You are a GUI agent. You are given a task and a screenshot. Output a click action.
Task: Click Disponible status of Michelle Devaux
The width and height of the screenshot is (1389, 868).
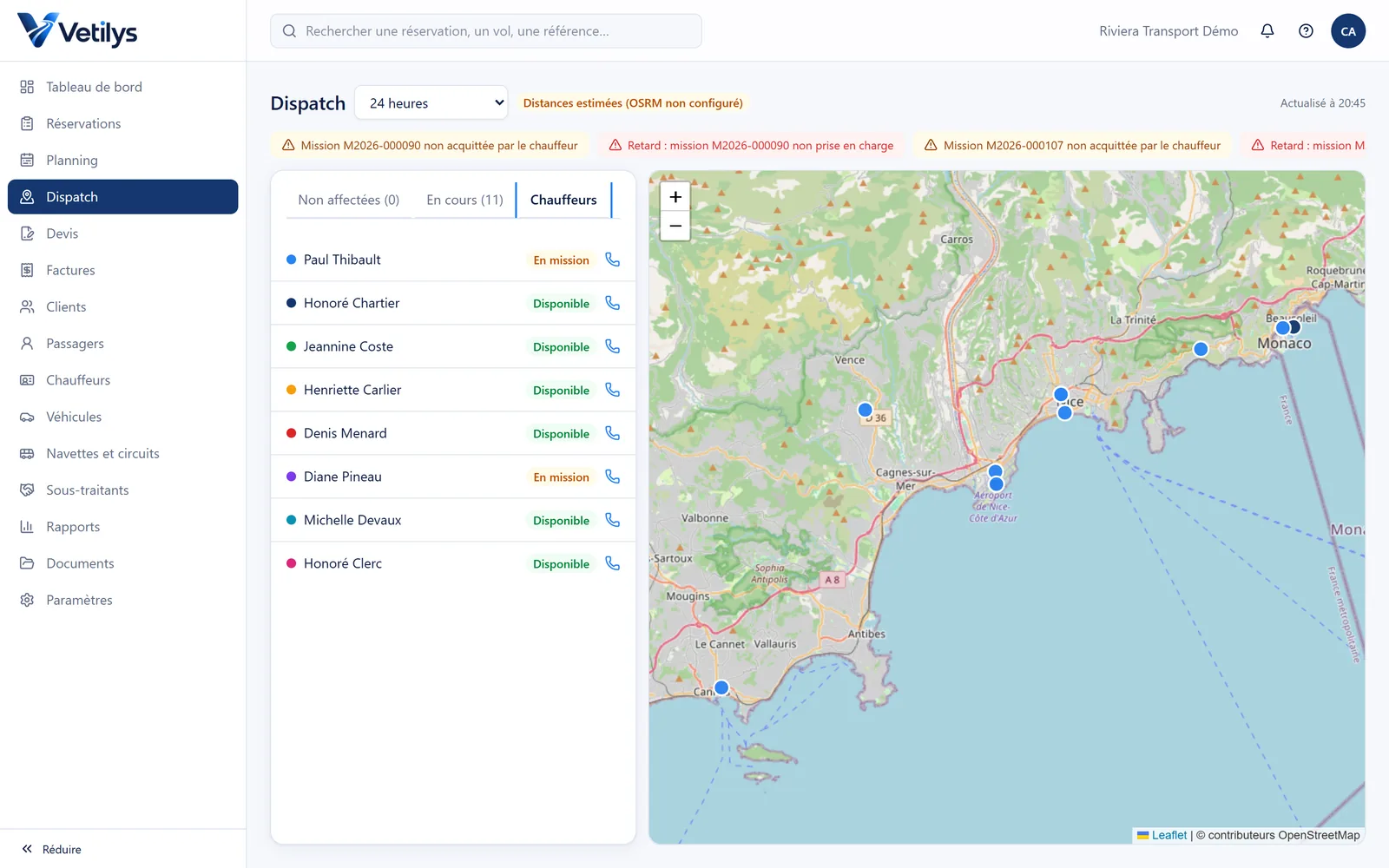(x=561, y=520)
